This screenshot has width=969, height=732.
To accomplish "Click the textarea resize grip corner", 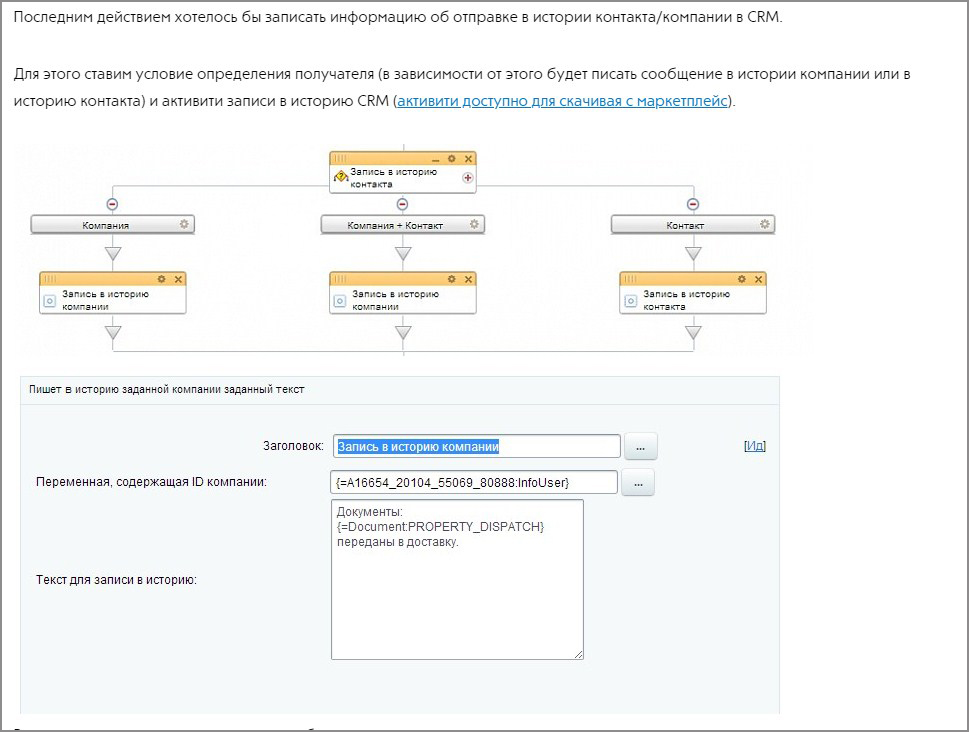I will [578, 655].
